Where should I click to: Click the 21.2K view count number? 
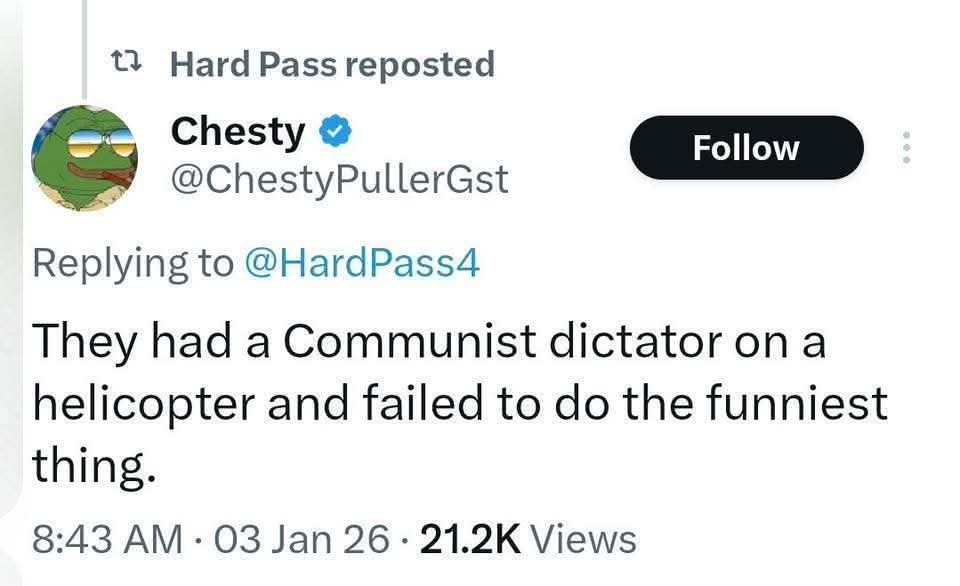click(470, 539)
